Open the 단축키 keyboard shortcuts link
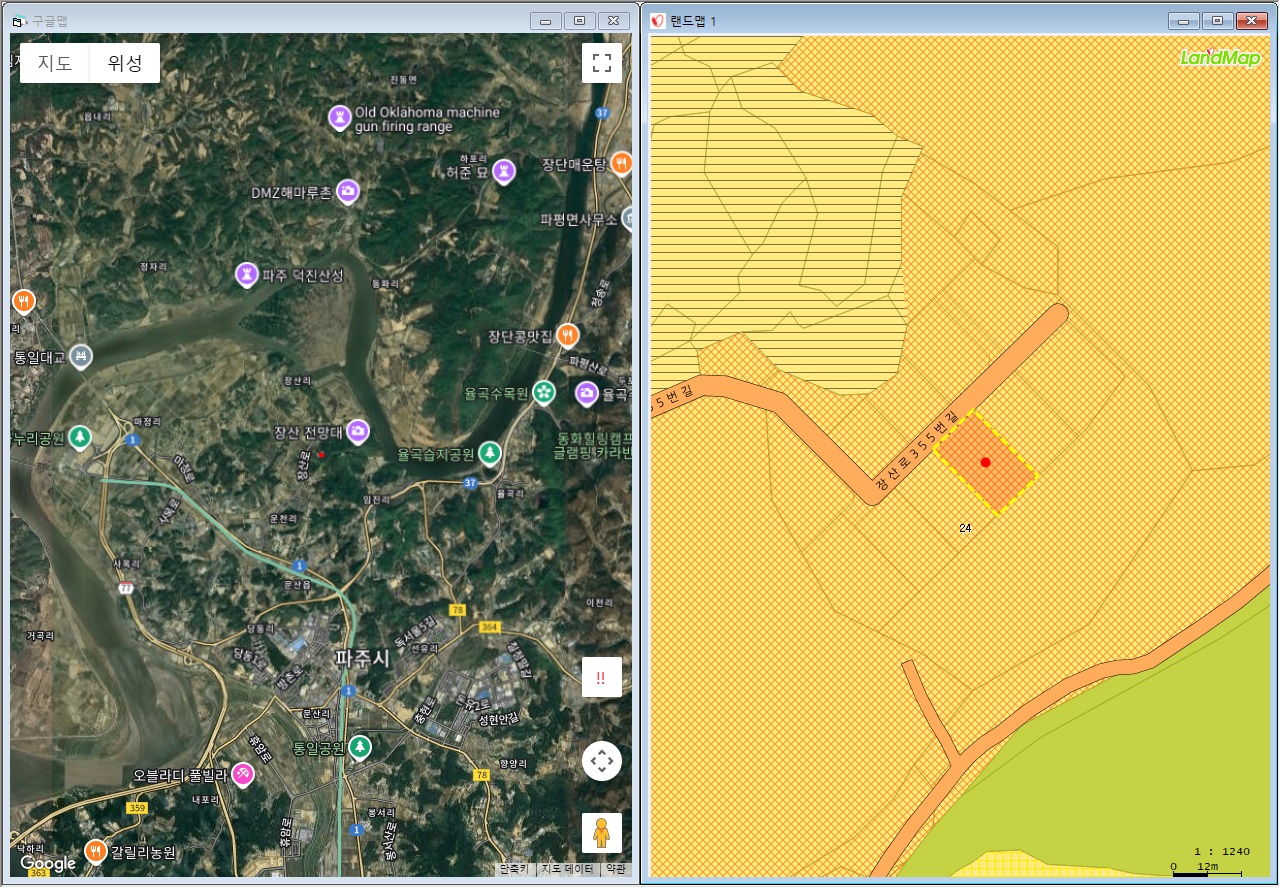 tap(515, 869)
